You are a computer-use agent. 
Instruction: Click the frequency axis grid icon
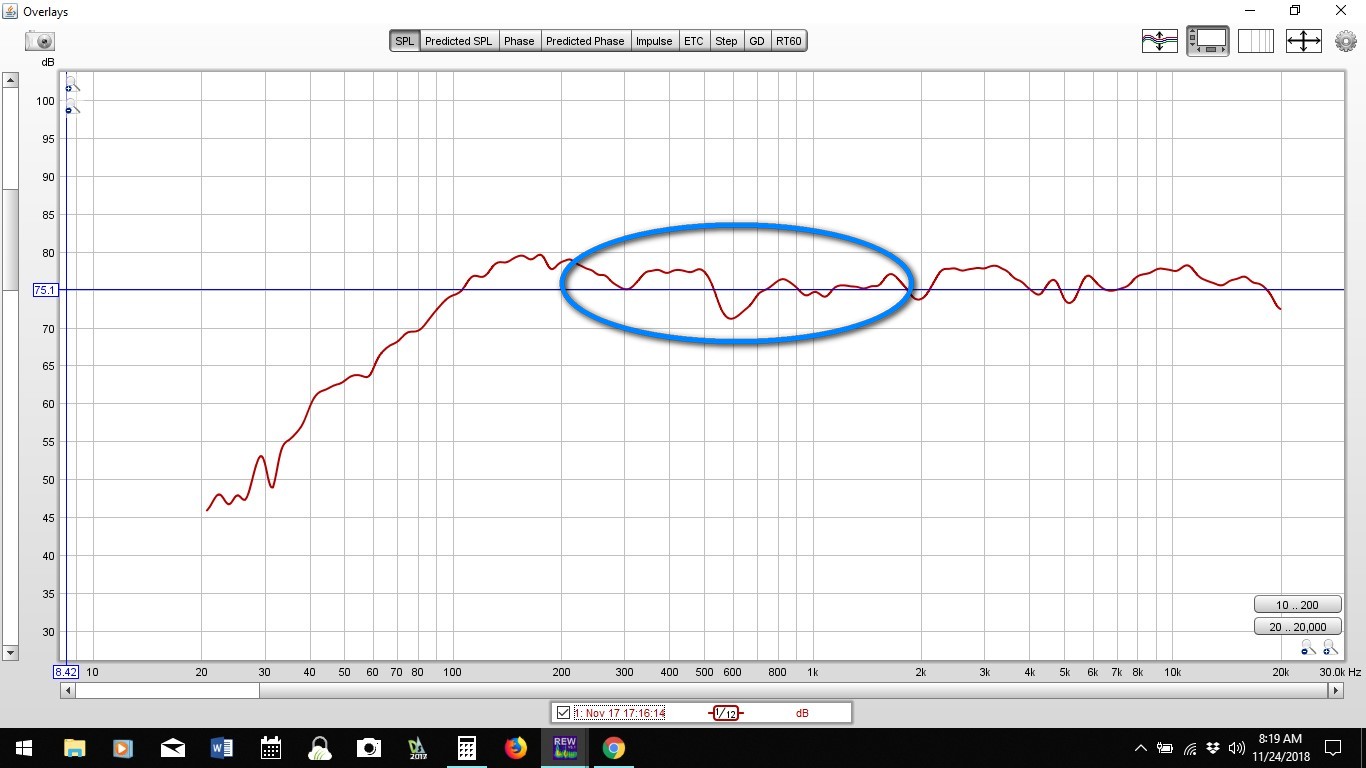click(1256, 41)
